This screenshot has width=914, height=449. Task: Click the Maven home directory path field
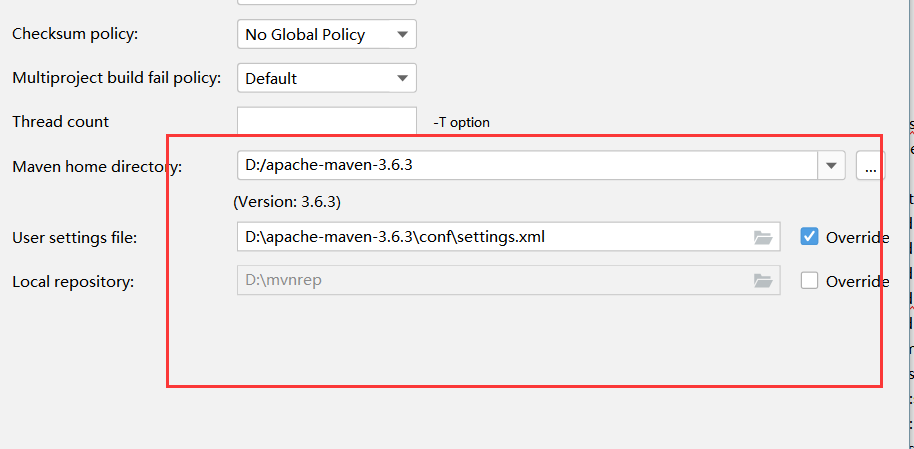point(527,166)
